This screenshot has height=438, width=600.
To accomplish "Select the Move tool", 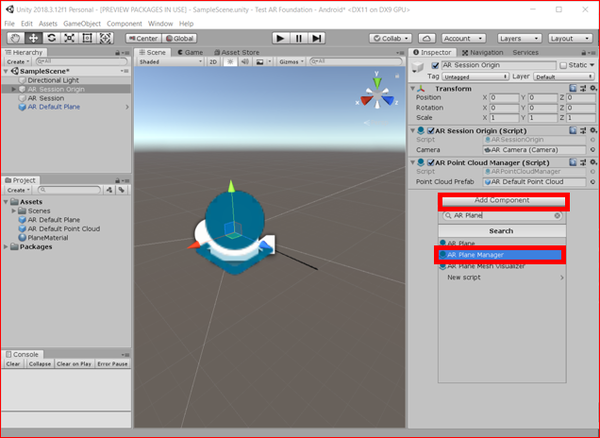I will click(x=34, y=38).
